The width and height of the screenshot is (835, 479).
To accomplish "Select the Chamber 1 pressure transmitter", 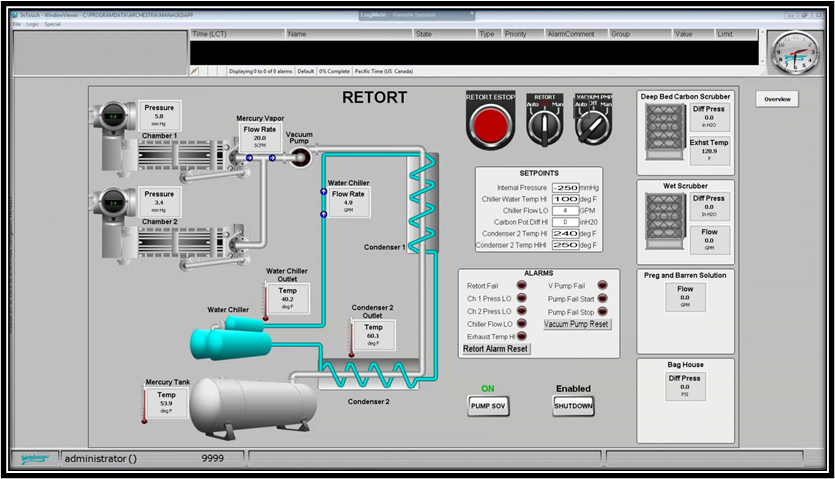I will (x=114, y=116).
